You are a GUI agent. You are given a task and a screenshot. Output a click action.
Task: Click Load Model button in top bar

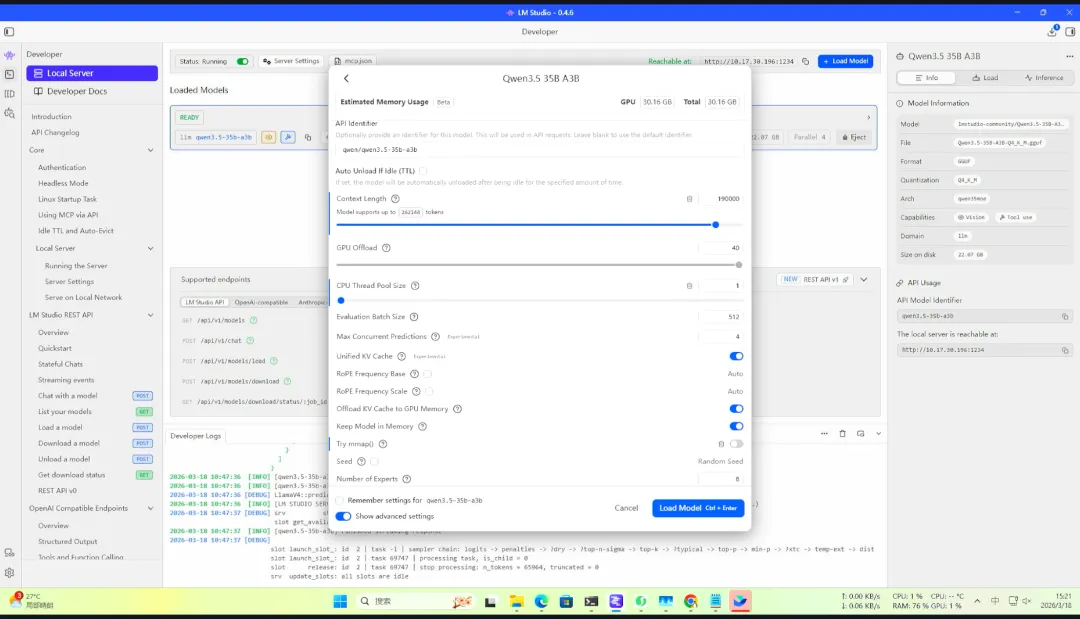pos(845,61)
